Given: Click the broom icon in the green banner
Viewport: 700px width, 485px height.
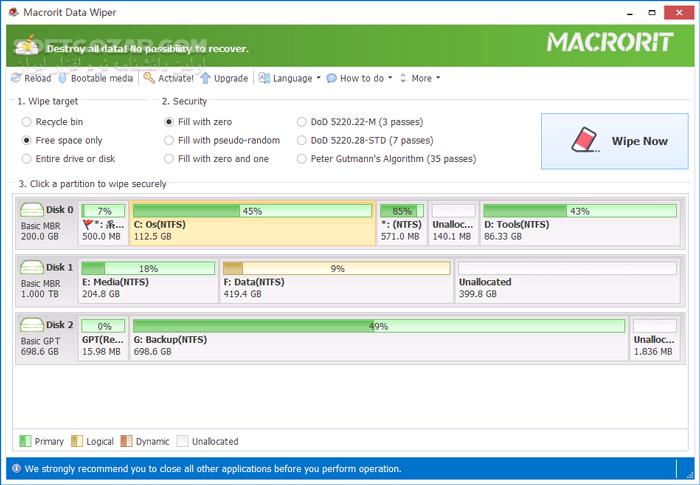Looking at the screenshot, I should [26, 45].
